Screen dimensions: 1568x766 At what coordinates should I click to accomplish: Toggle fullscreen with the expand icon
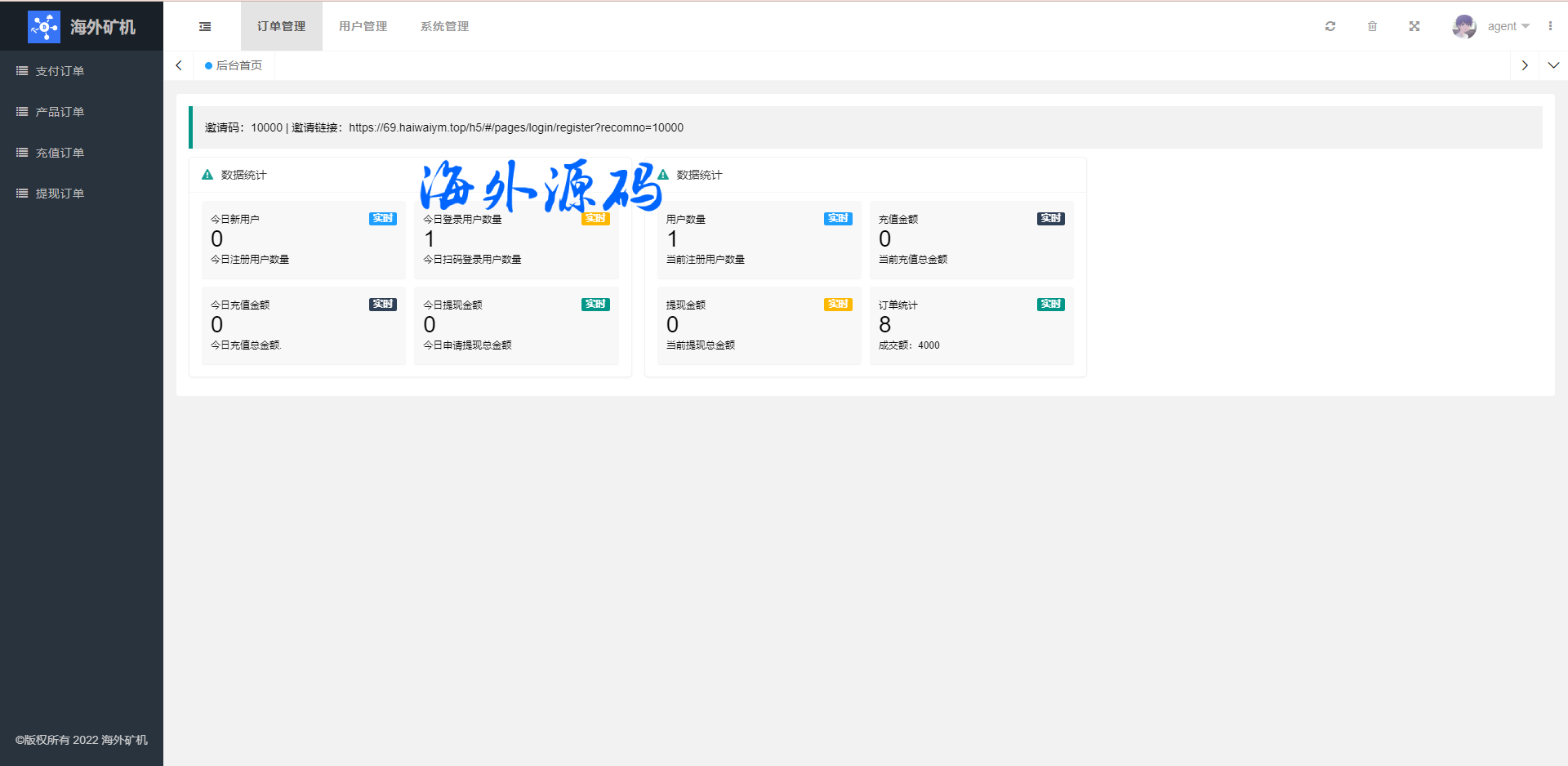pos(1414,26)
